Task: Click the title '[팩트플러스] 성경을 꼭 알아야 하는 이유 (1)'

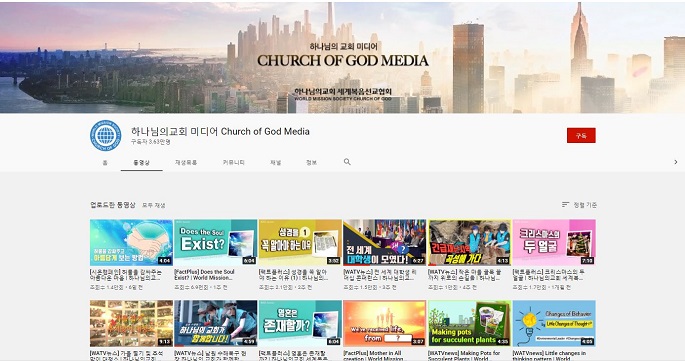Action: tap(293, 274)
